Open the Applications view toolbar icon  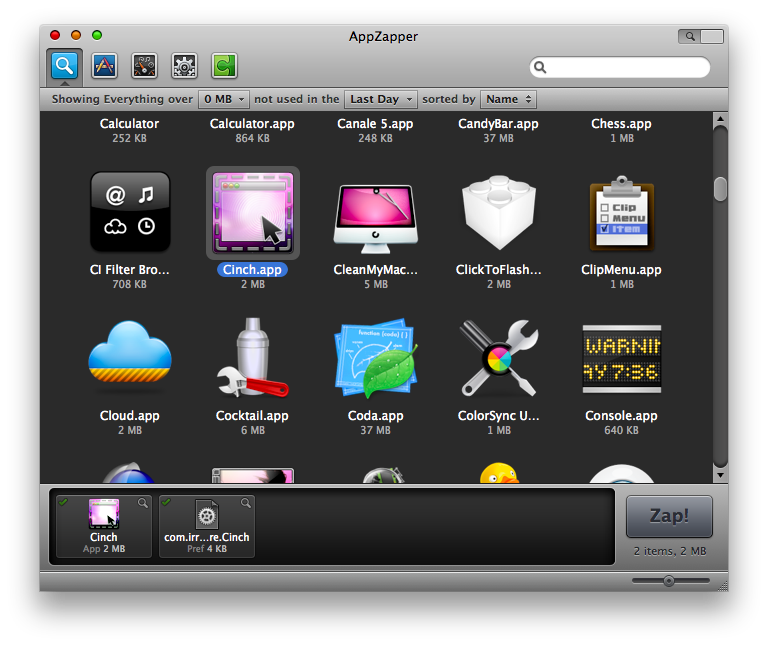click(x=105, y=66)
